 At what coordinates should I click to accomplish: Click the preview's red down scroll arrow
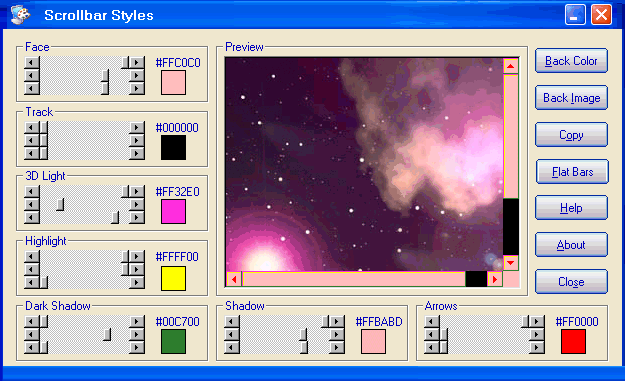tap(511, 263)
